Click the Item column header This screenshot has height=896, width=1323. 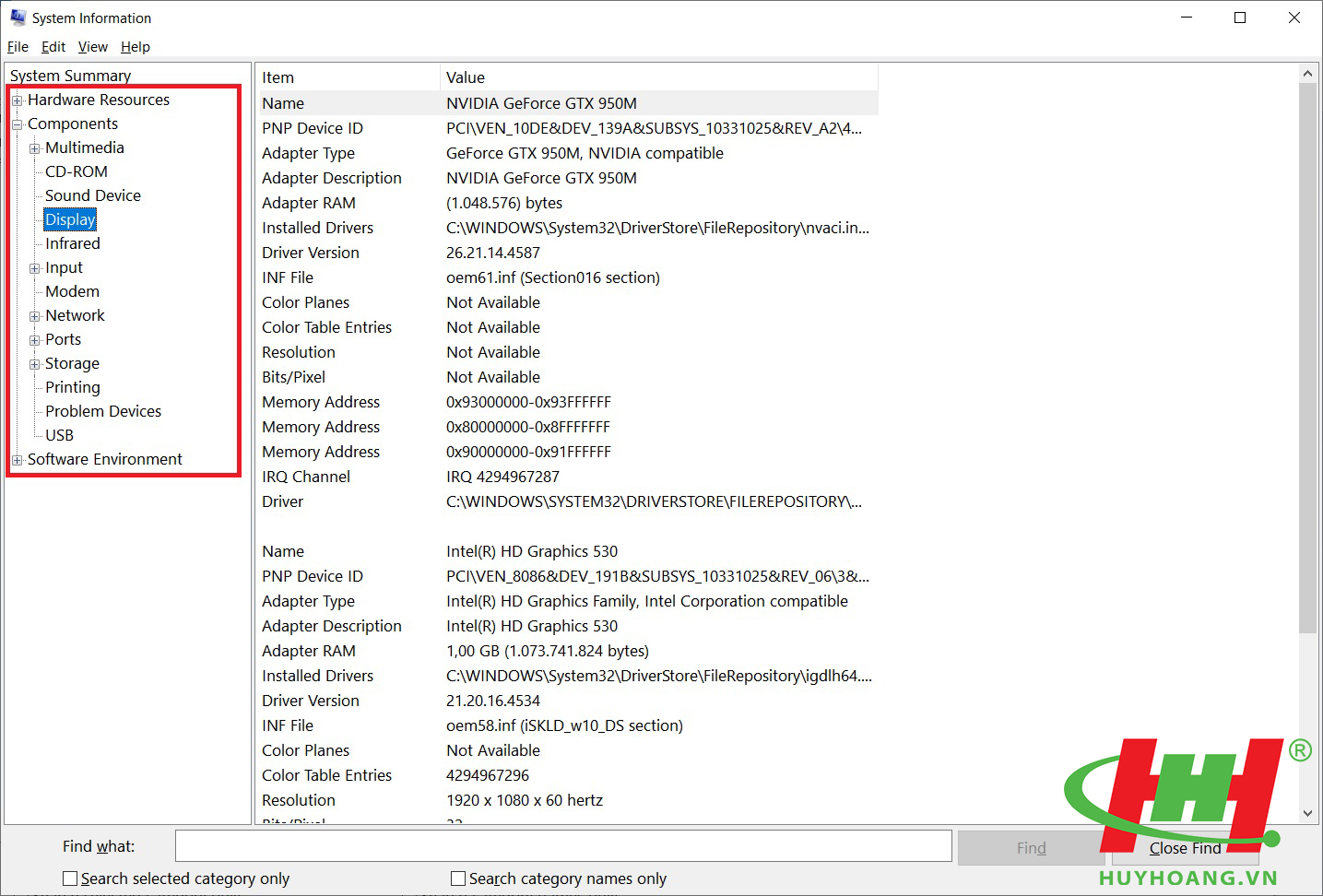[x=348, y=77]
